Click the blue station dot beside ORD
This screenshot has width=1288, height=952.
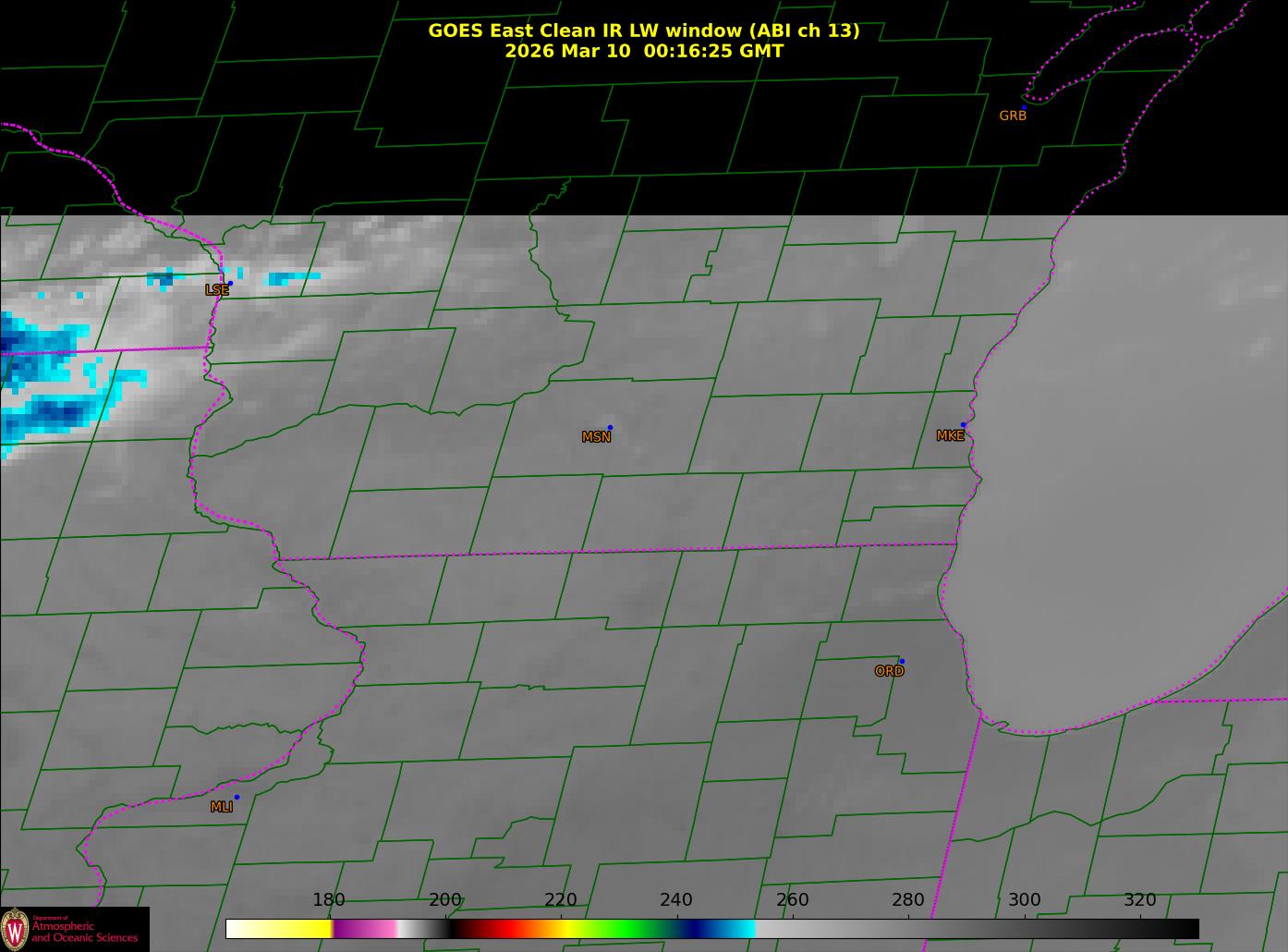point(901,662)
